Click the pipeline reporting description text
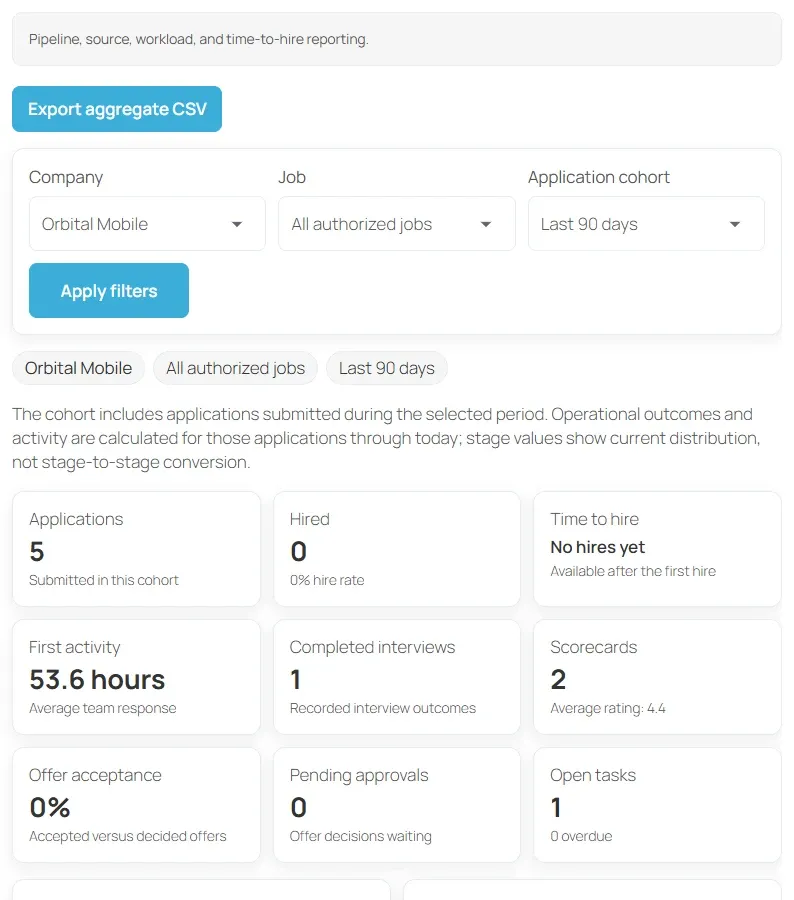This screenshot has height=900, width=794. 199,39
